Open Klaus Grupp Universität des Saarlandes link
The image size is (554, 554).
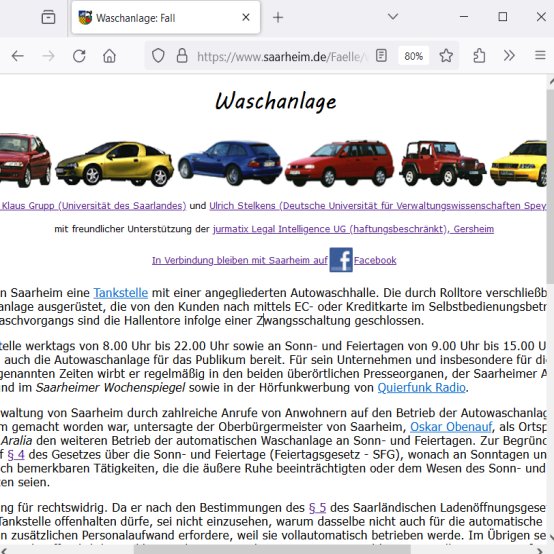tap(93, 206)
